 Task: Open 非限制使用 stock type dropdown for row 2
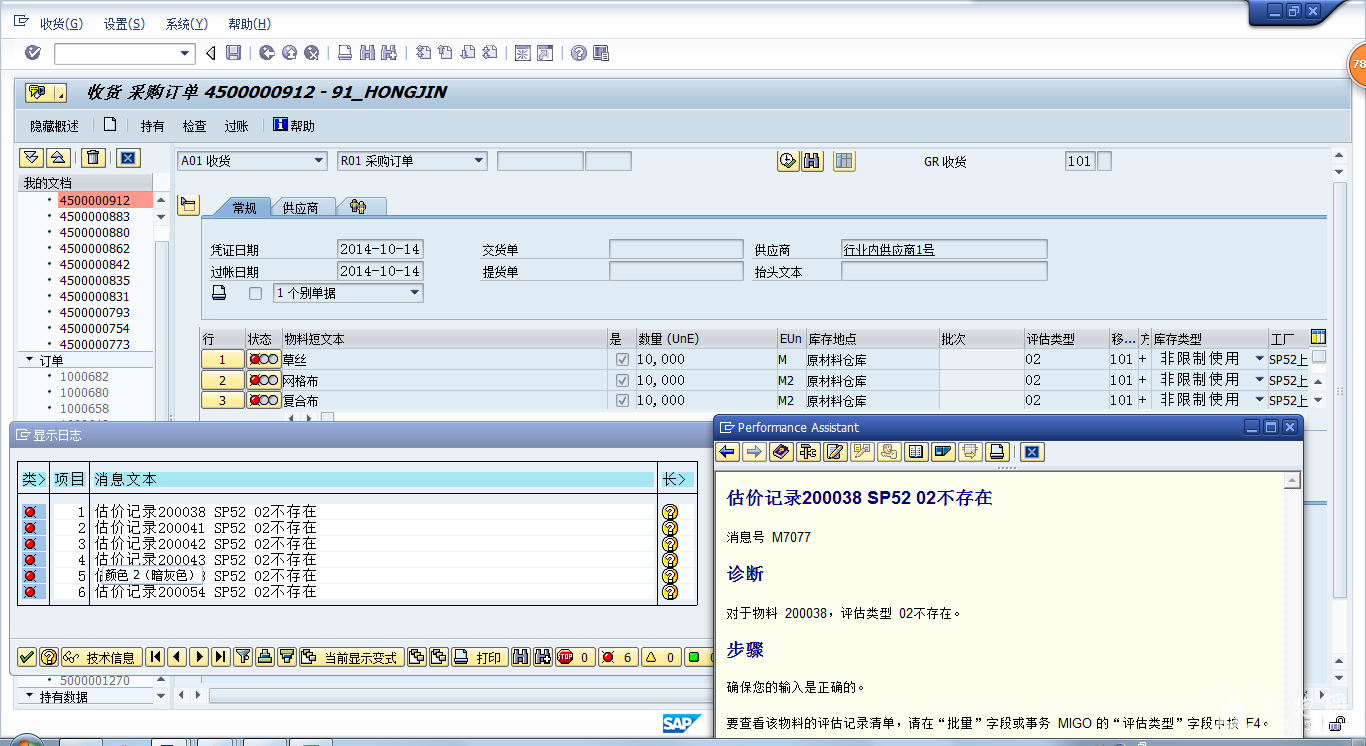coord(1259,380)
